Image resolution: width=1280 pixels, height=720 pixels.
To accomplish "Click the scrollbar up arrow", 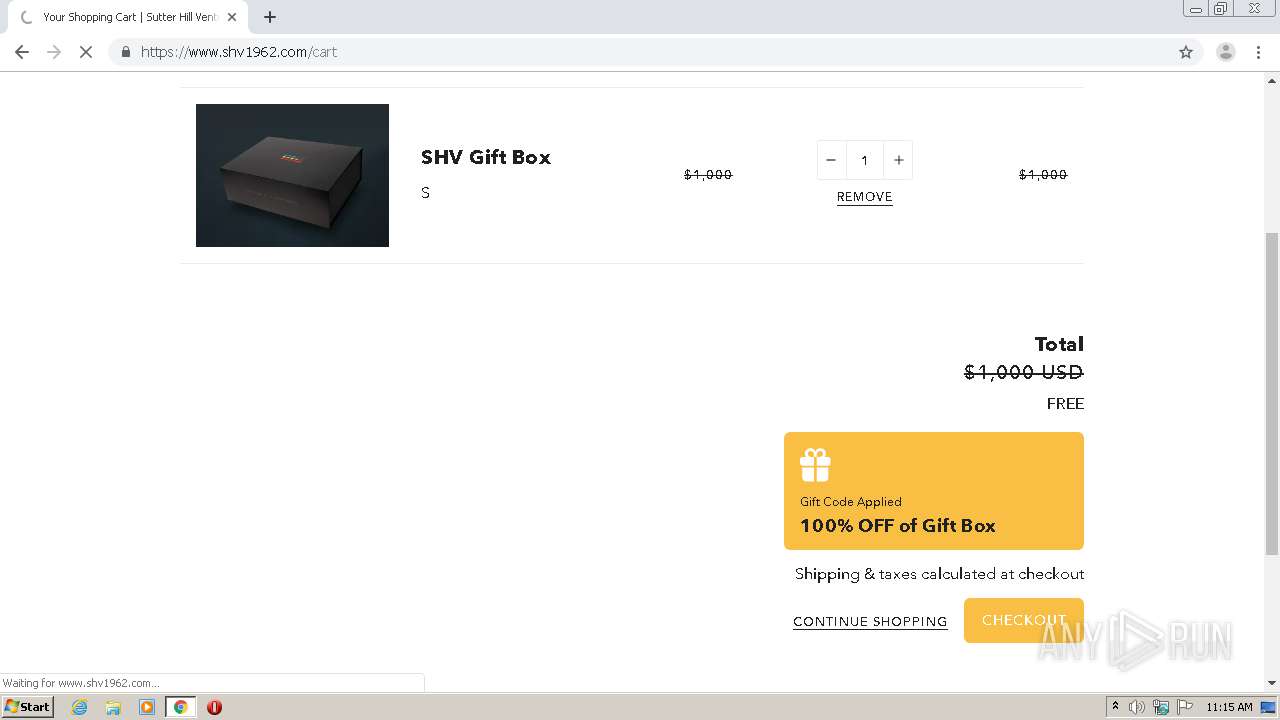I will [x=1272, y=80].
